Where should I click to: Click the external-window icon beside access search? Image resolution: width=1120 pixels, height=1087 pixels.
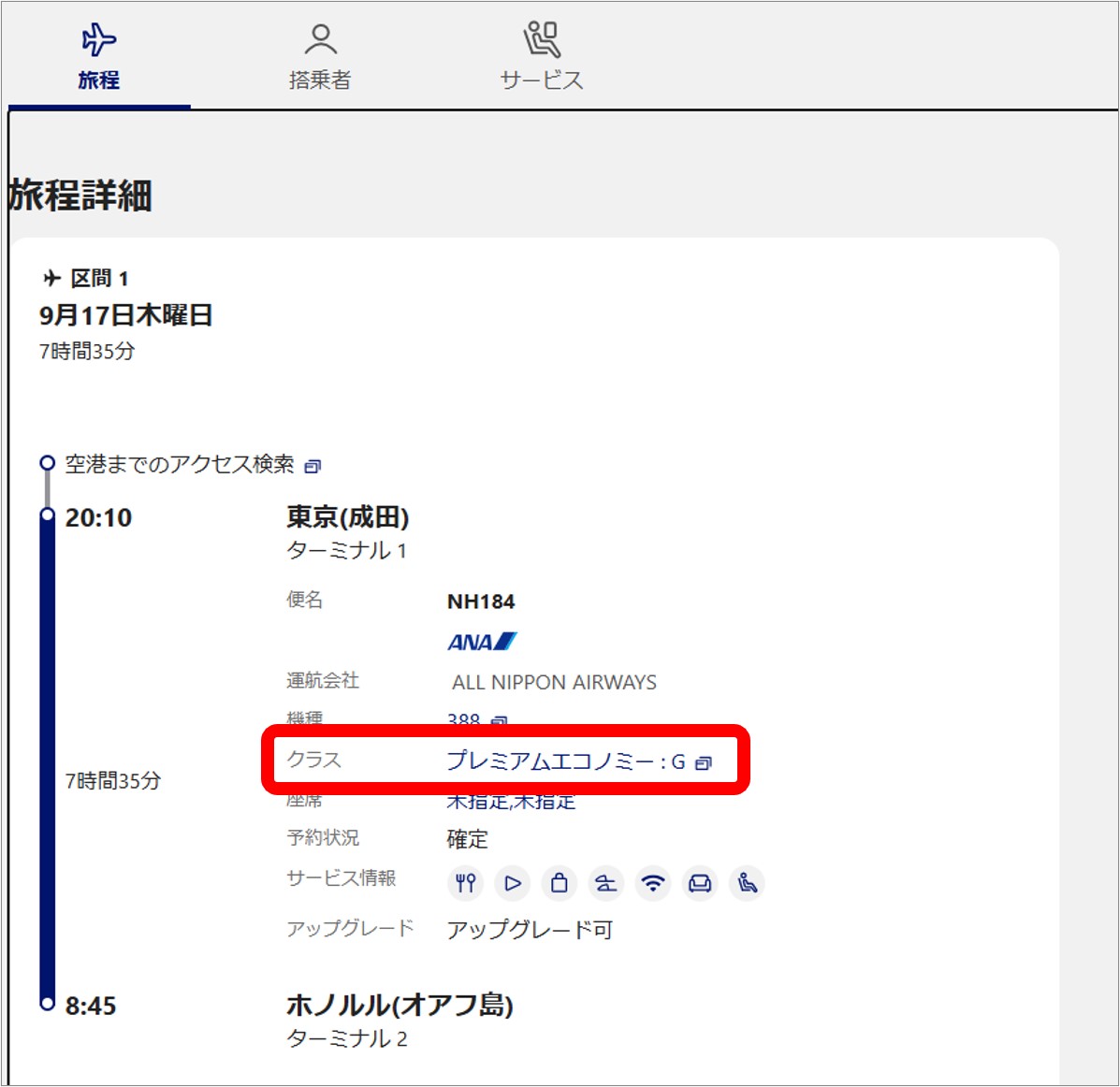pyautogui.click(x=313, y=467)
